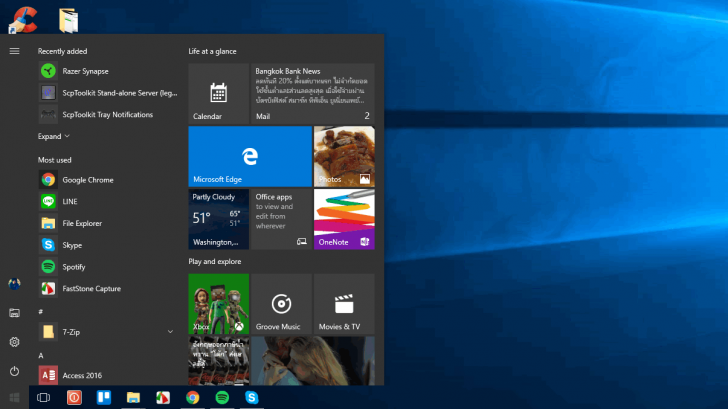Viewport: 728px width, 409px height.
Task: Open the OneNote tile
Action: pyautogui.click(x=344, y=219)
